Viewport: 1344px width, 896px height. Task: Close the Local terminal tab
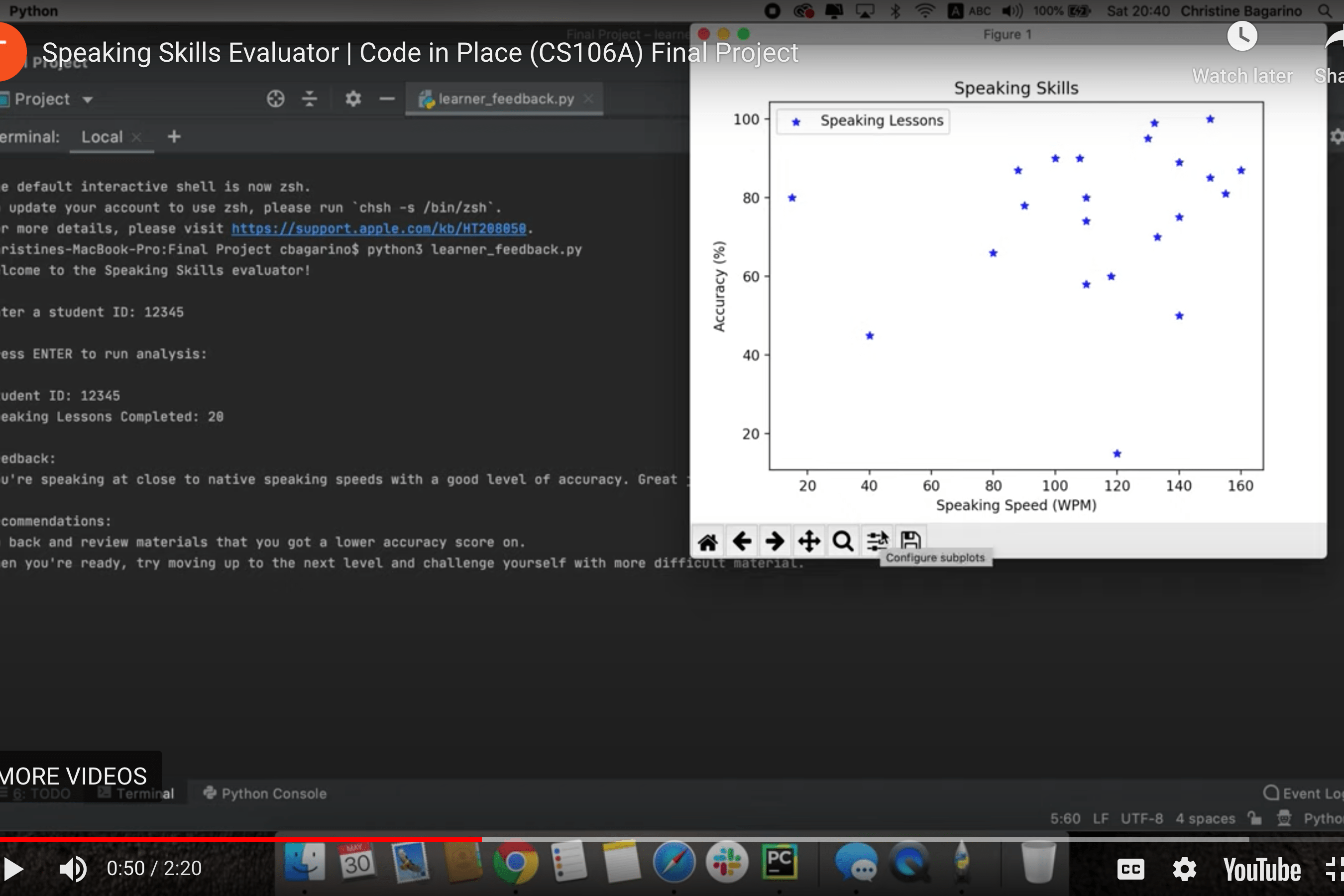tap(136, 137)
